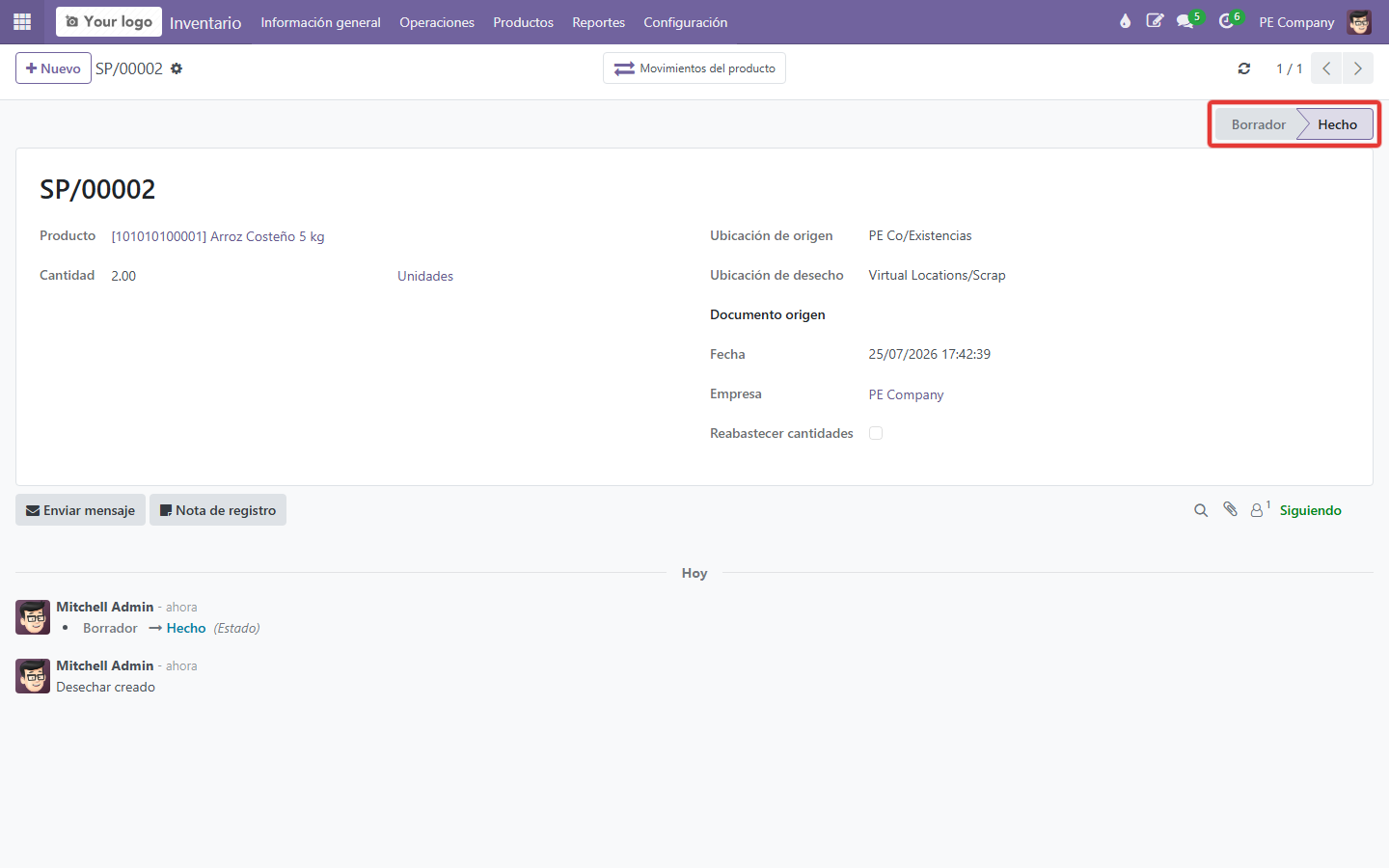Go to next record with right chevron
This screenshot has height=868, width=1389.
[1358, 68]
